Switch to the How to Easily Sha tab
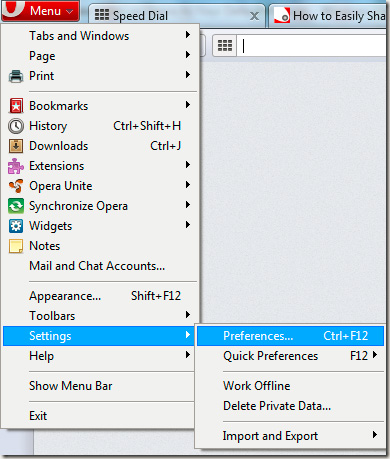 329,15
